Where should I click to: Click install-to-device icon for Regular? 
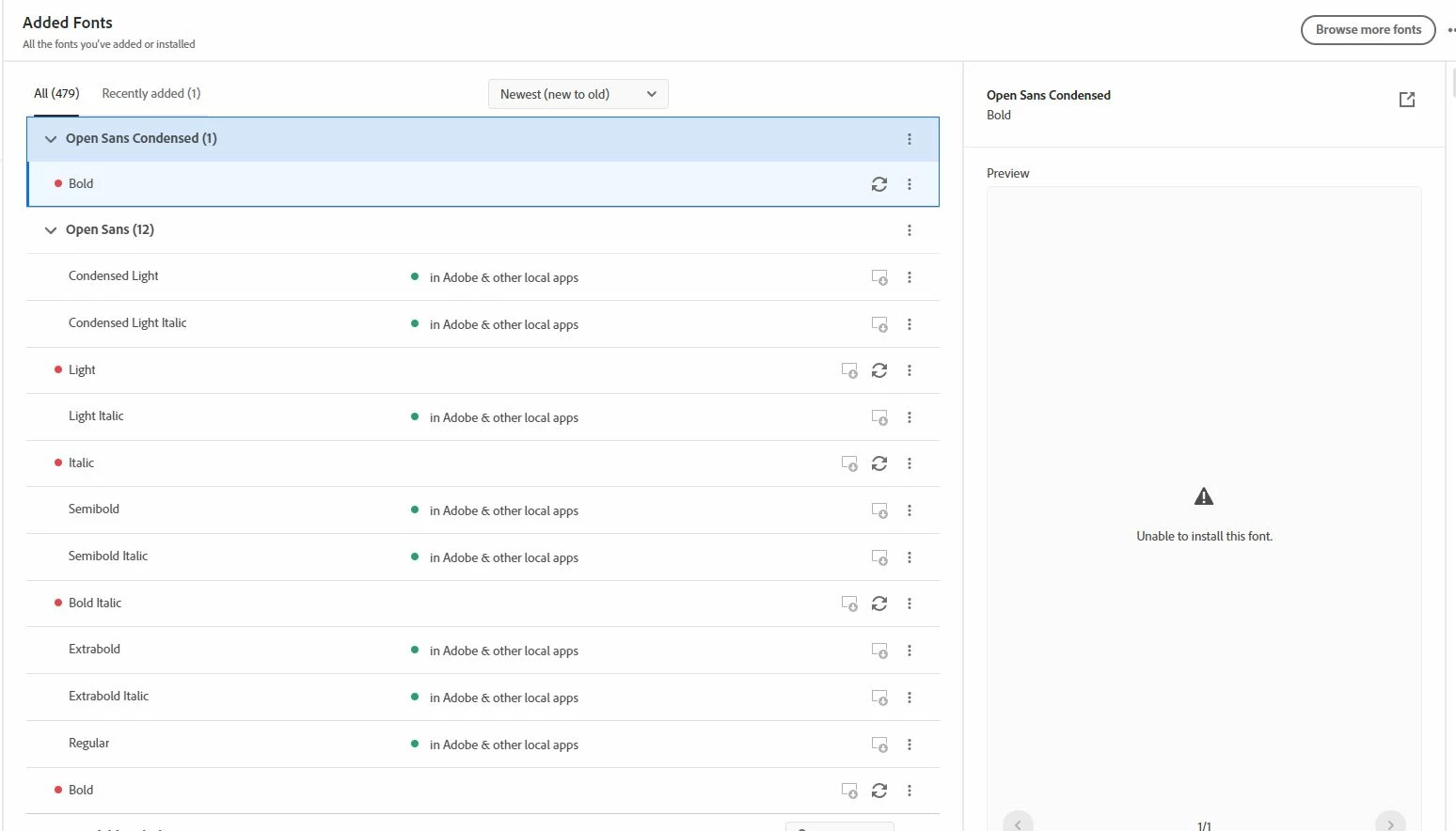tap(879, 745)
